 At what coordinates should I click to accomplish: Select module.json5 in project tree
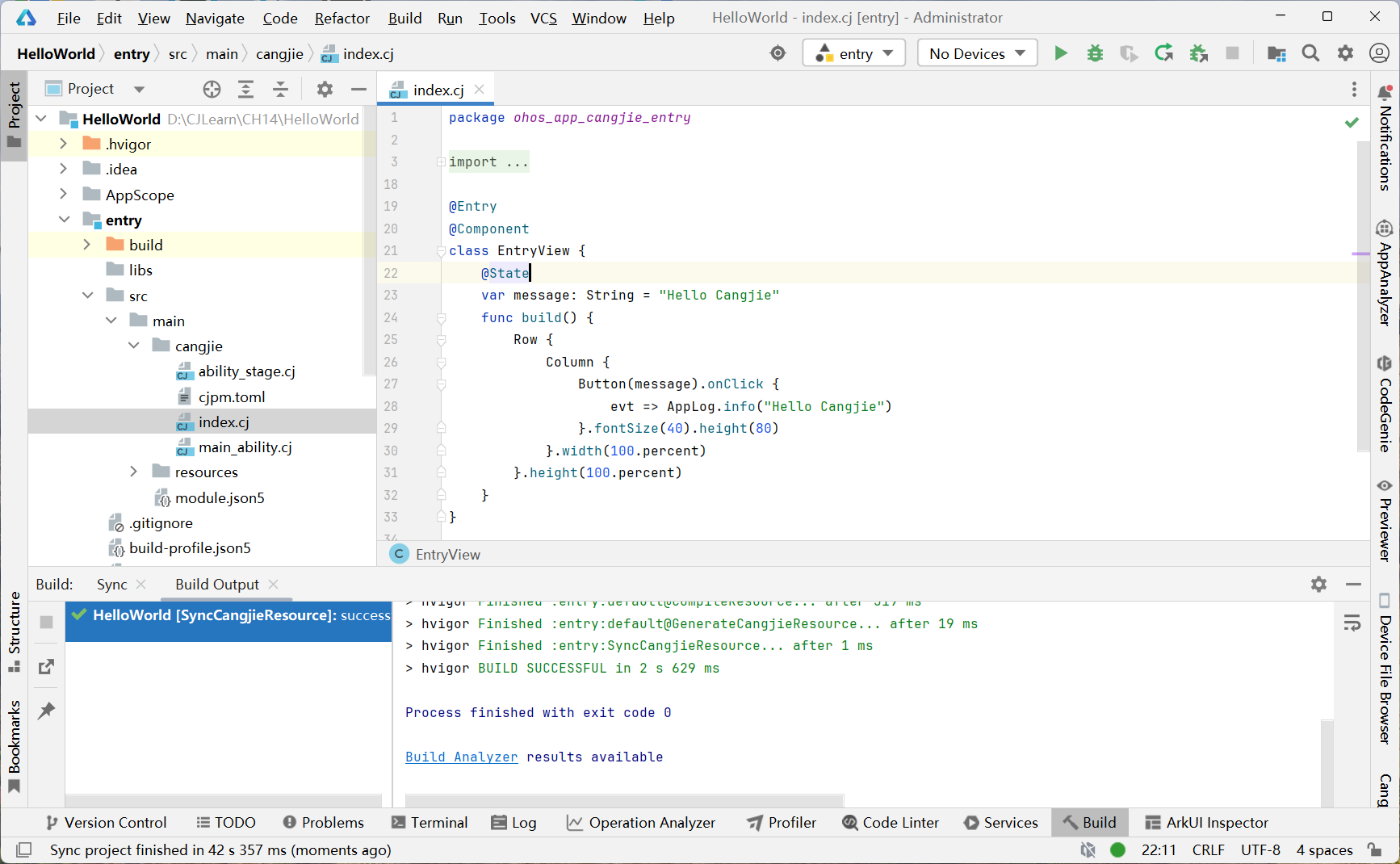(x=220, y=497)
